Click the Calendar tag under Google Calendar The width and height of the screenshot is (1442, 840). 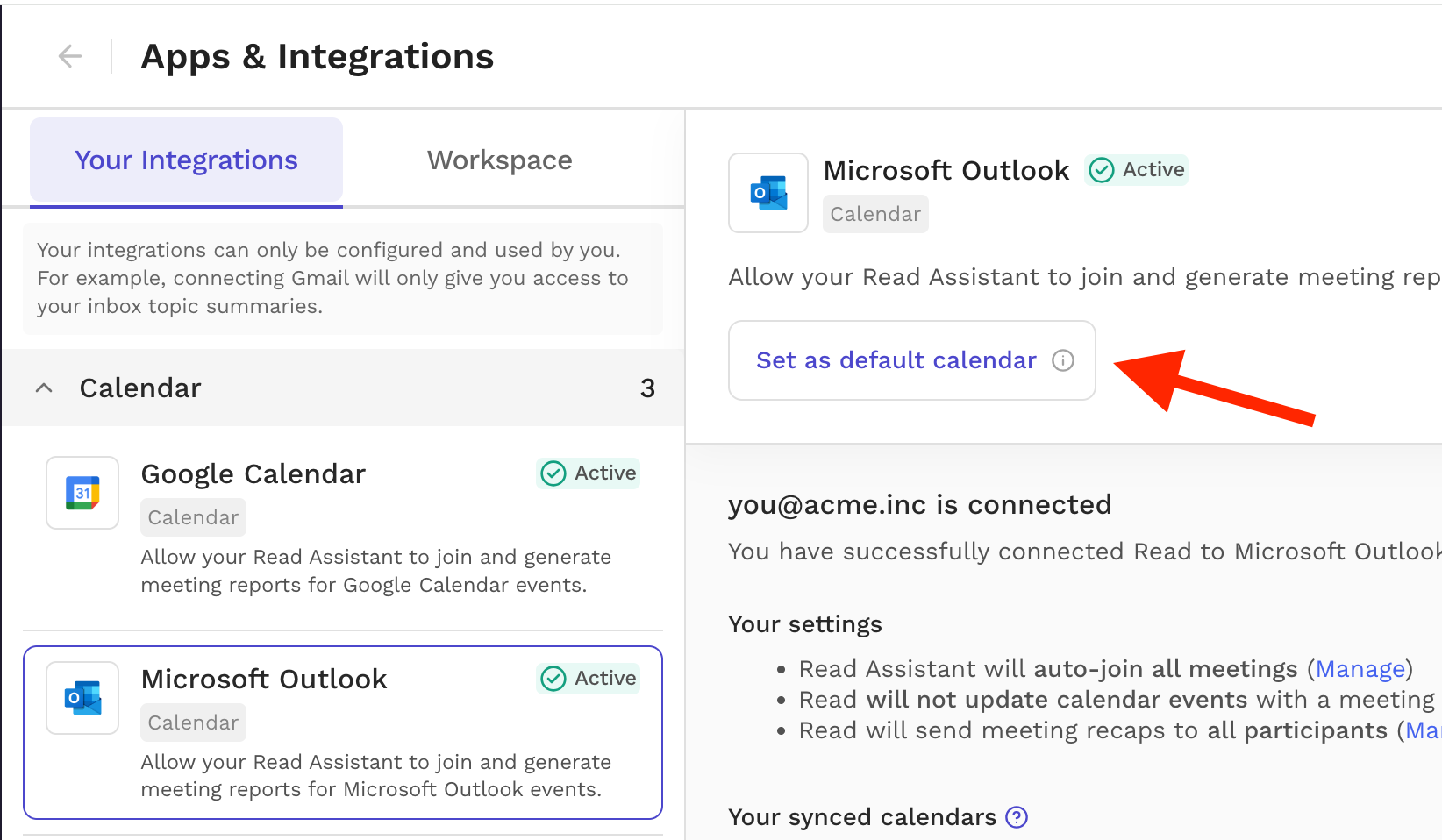pyautogui.click(x=193, y=517)
